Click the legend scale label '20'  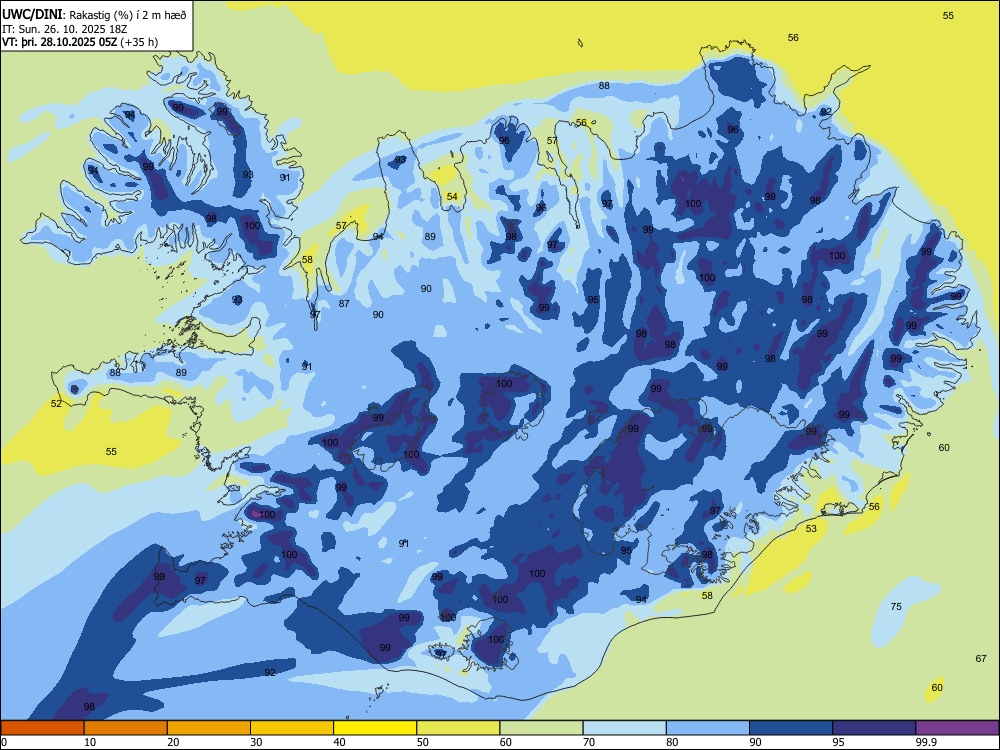(x=173, y=742)
